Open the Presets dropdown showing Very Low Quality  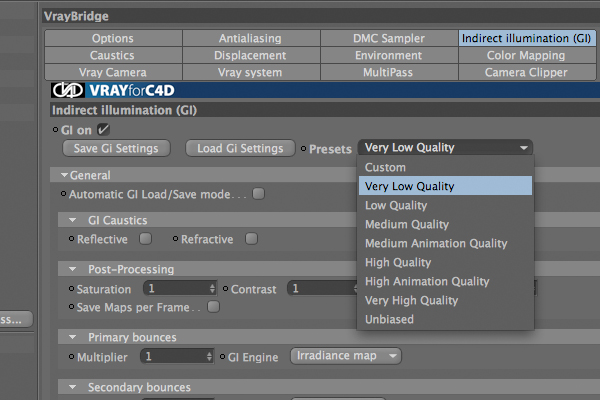(445, 147)
